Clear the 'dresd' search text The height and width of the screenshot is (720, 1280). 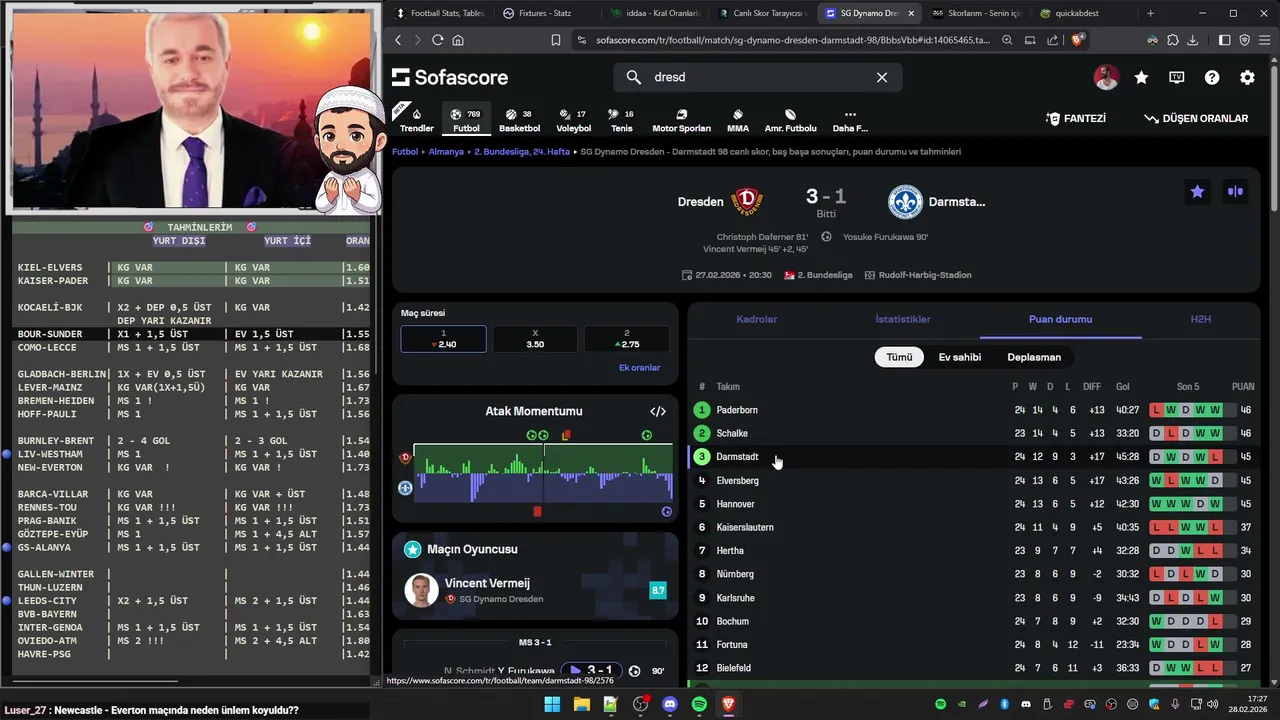(882, 77)
